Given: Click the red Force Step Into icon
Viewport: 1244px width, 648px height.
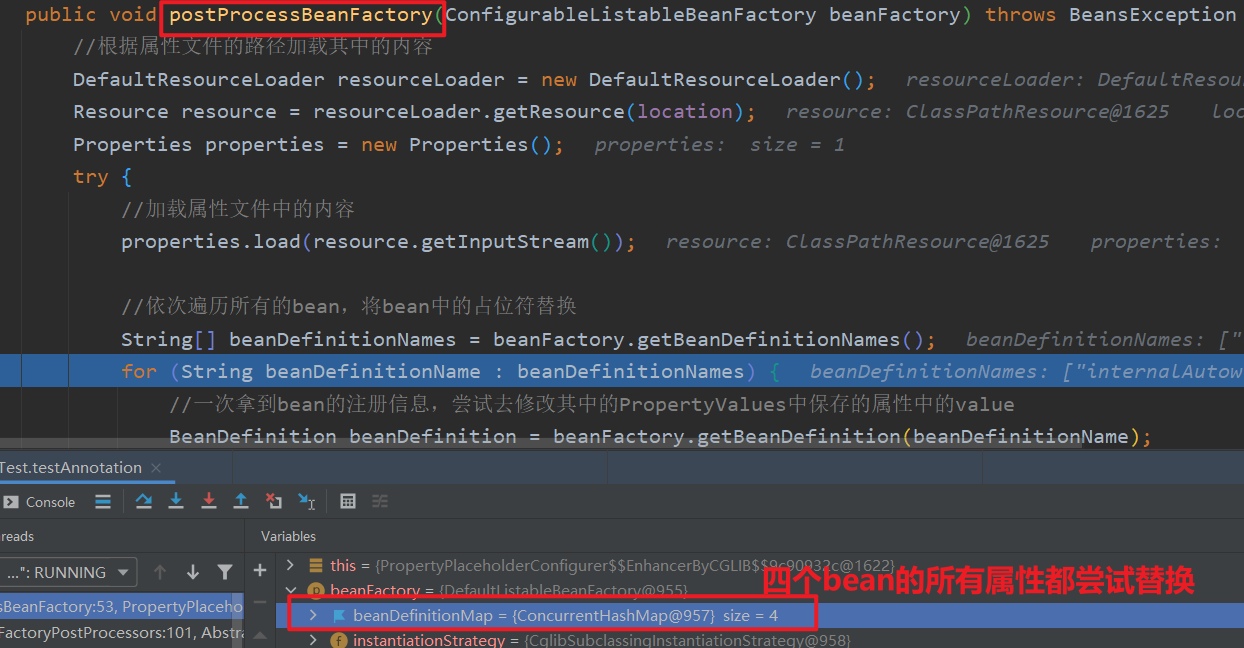Looking at the screenshot, I should 208,501.
